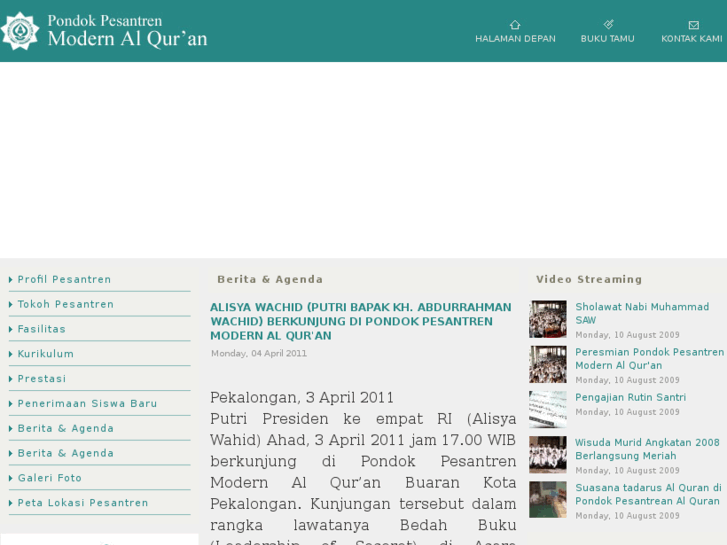Click the envelope icon above Kontak Kami
Image resolution: width=727 pixels, height=545 pixels.
click(694, 25)
